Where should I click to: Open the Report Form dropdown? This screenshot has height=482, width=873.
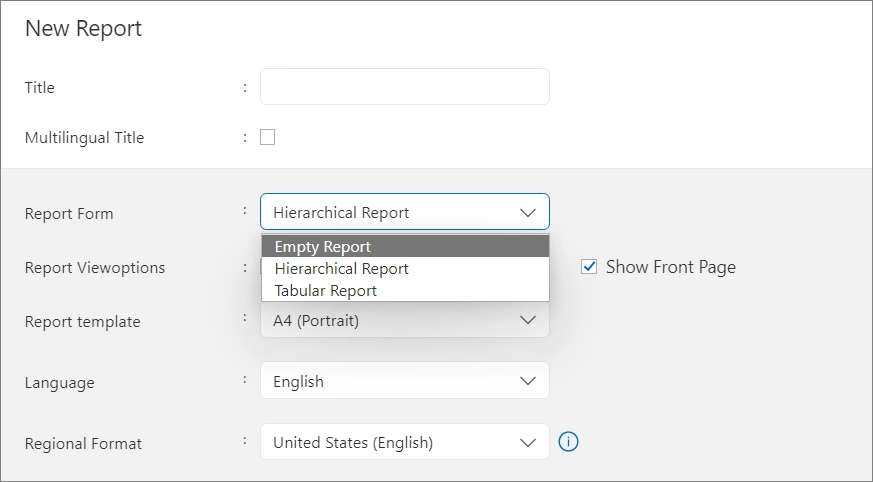click(405, 212)
